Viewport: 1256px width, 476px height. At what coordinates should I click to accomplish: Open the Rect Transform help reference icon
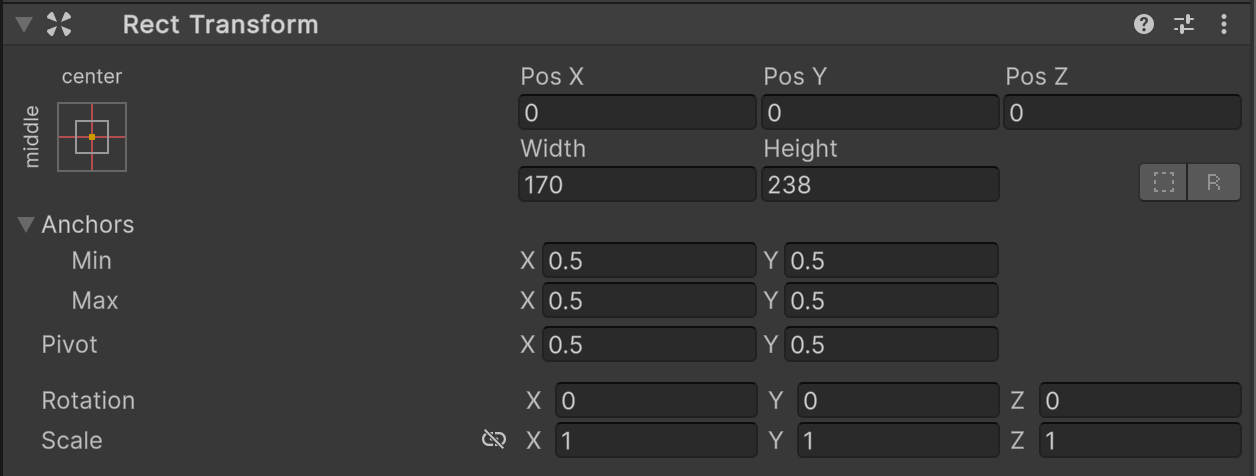click(x=1144, y=25)
